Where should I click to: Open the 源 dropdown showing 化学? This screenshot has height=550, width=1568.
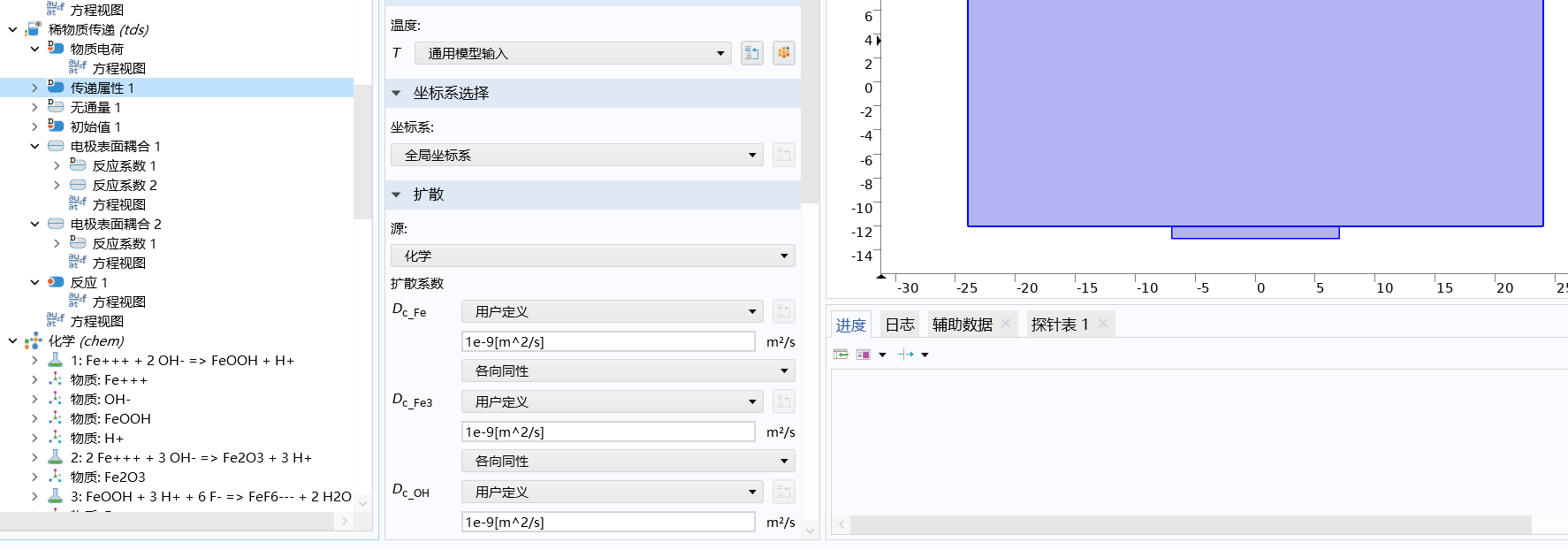click(x=592, y=256)
